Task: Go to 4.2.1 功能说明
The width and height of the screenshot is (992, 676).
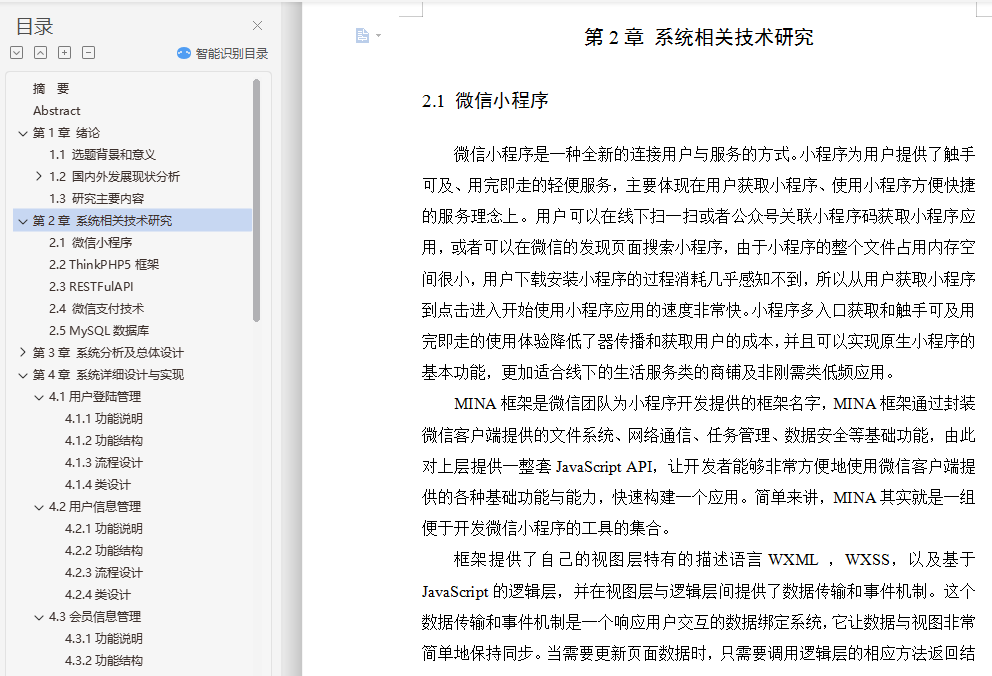Action: (104, 529)
